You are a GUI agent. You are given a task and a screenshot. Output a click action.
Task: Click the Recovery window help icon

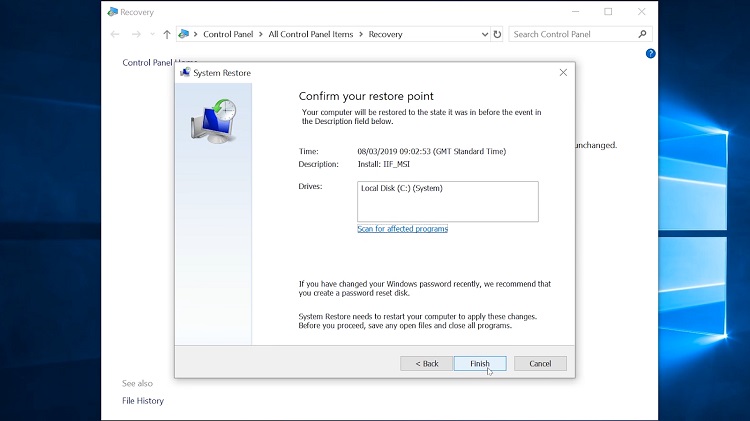click(x=650, y=54)
